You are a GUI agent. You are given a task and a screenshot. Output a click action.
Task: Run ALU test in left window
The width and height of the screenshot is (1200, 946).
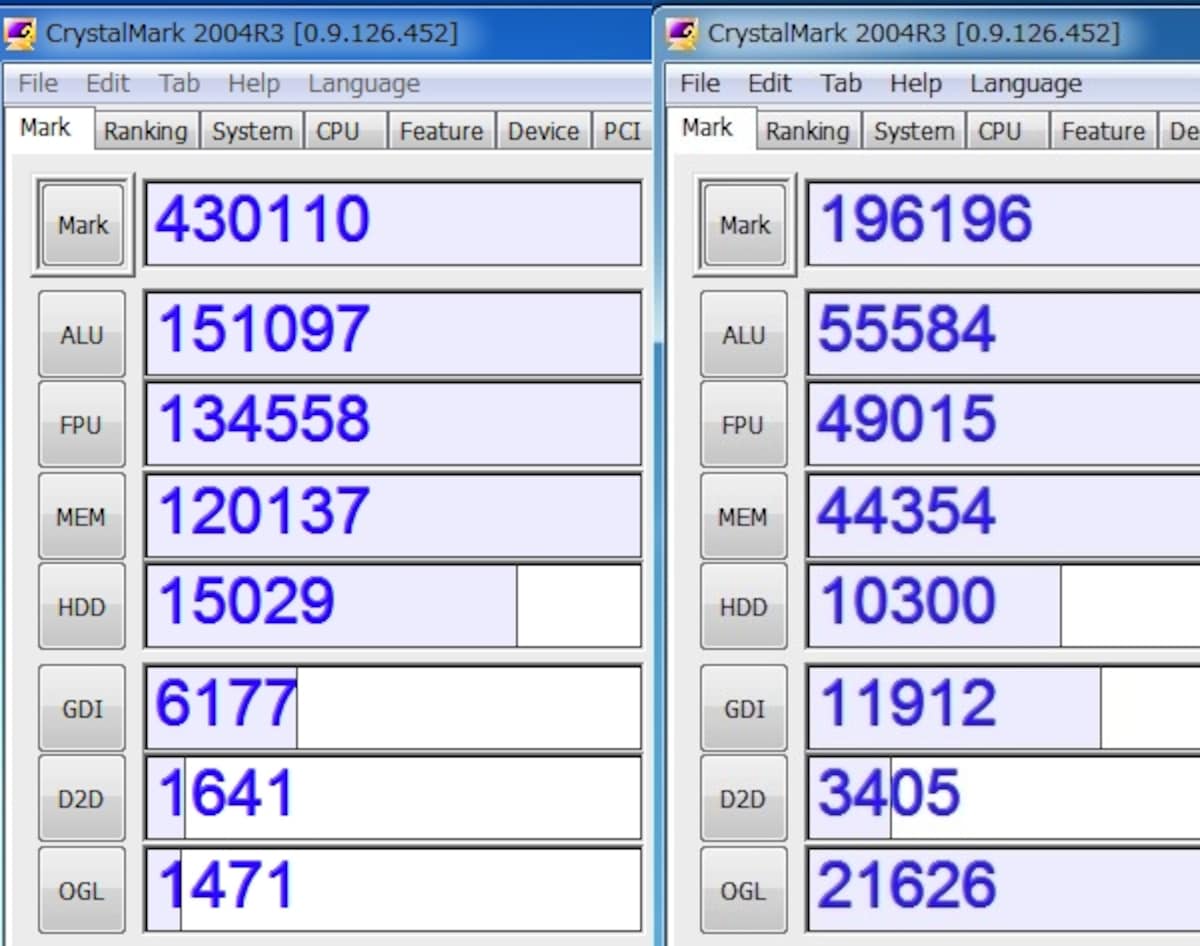82,334
